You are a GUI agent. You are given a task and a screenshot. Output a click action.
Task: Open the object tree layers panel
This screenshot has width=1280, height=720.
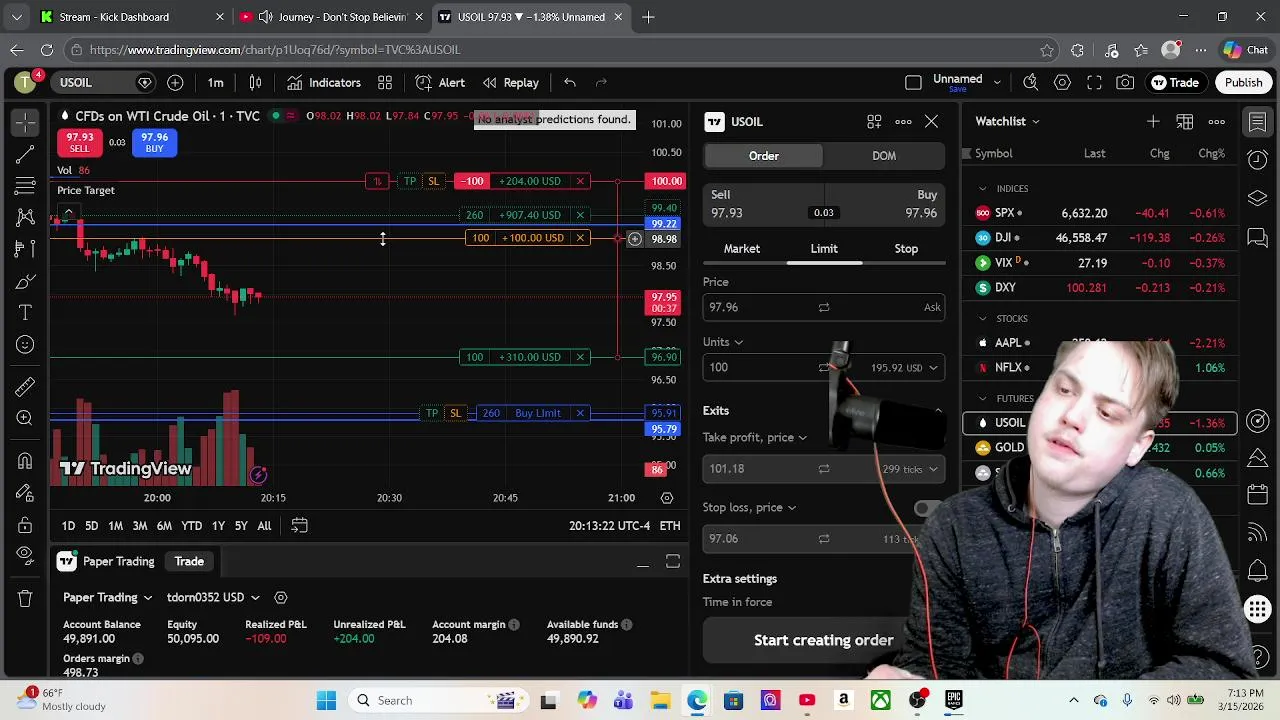[1258, 198]
